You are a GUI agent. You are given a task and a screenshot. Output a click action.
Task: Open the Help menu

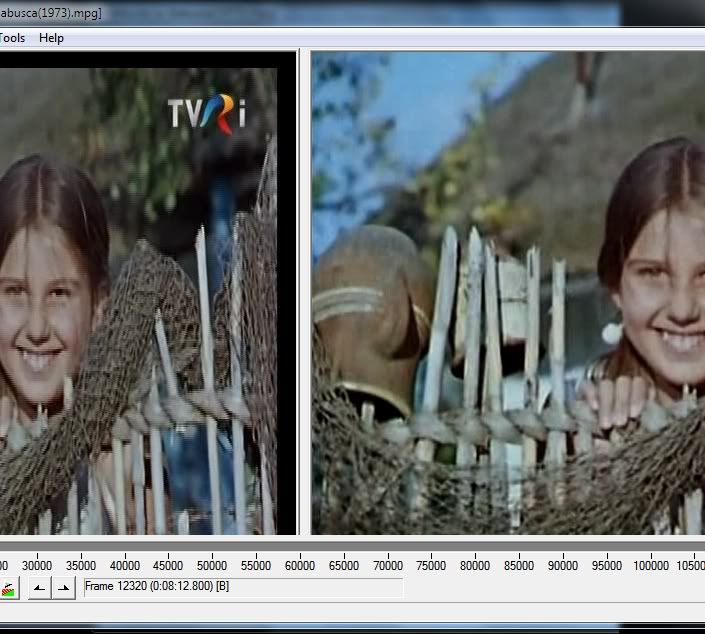click(51, 38)
